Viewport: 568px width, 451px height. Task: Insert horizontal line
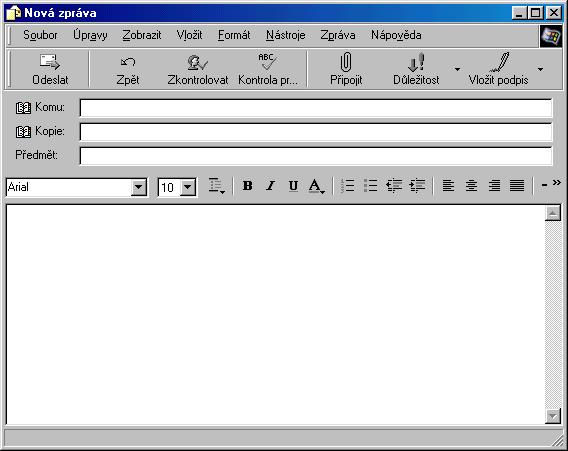tap(544, 186)
